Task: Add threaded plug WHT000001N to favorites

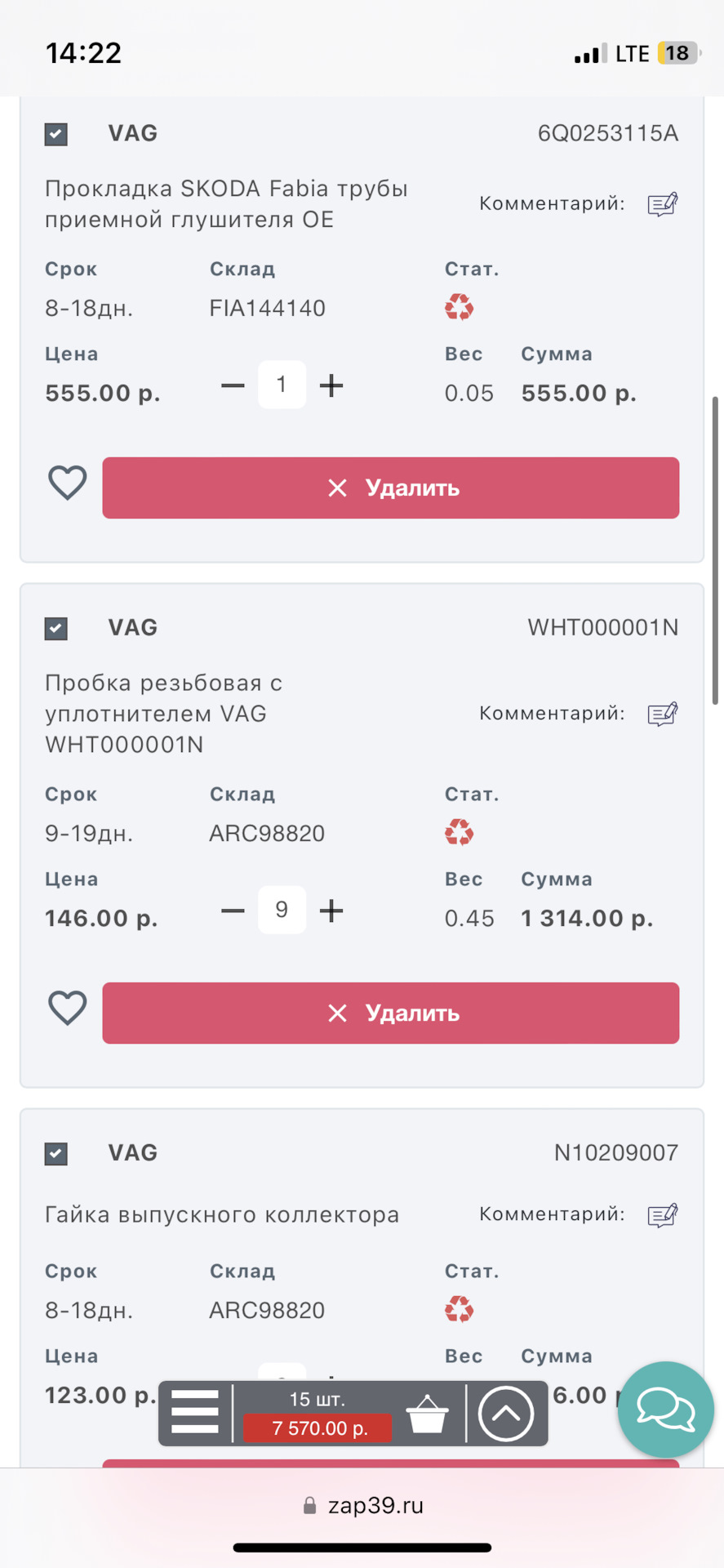Action: point(68,1008)
